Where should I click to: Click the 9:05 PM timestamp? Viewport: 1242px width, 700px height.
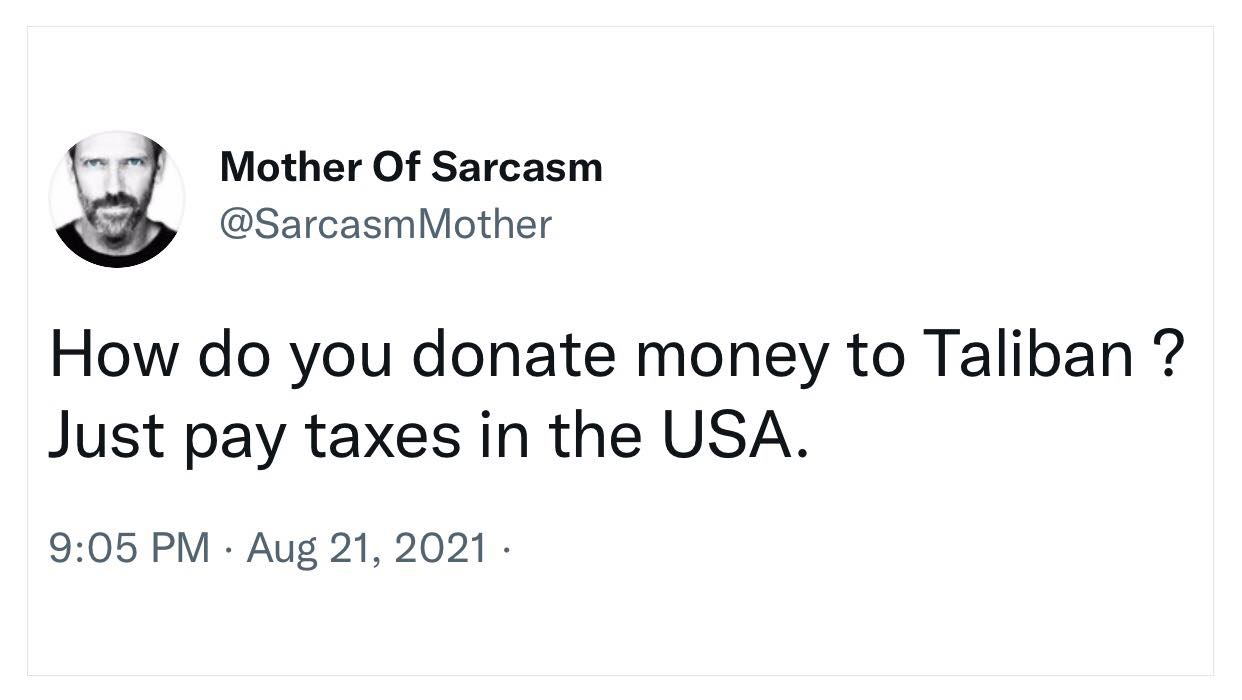[x=130, y=548]
